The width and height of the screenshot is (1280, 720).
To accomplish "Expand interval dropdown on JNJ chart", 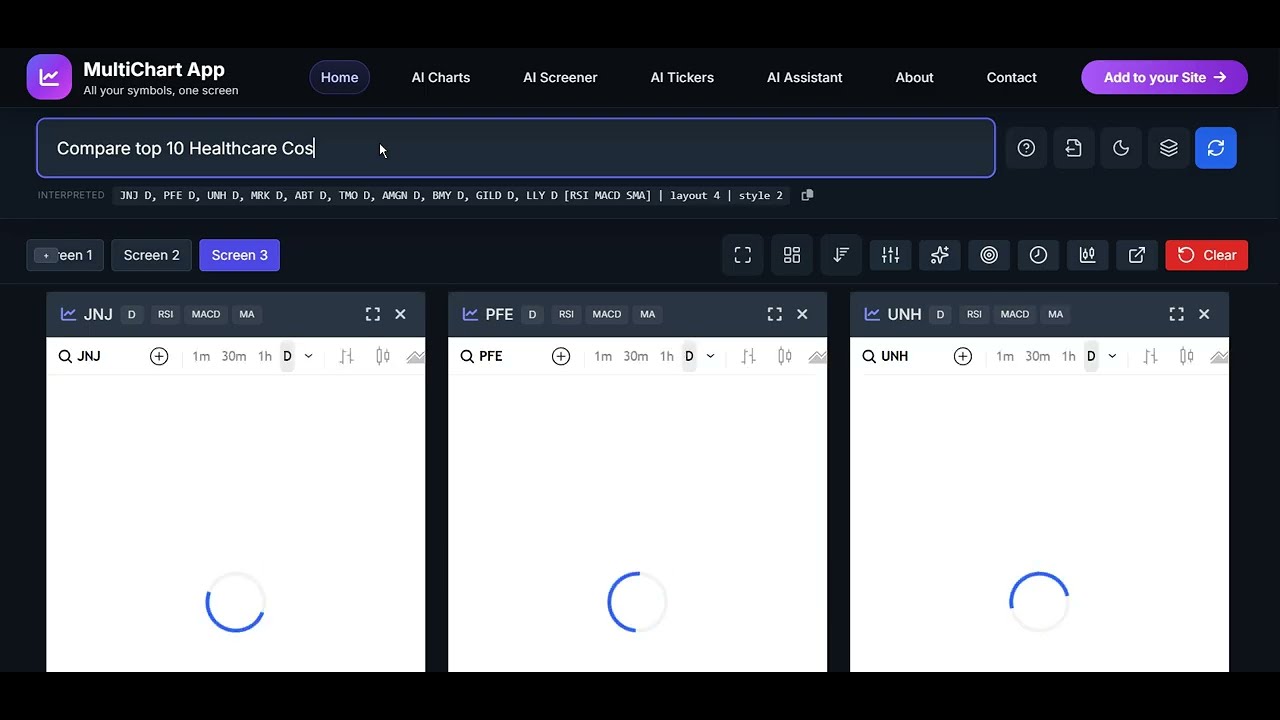I will 308,356.
